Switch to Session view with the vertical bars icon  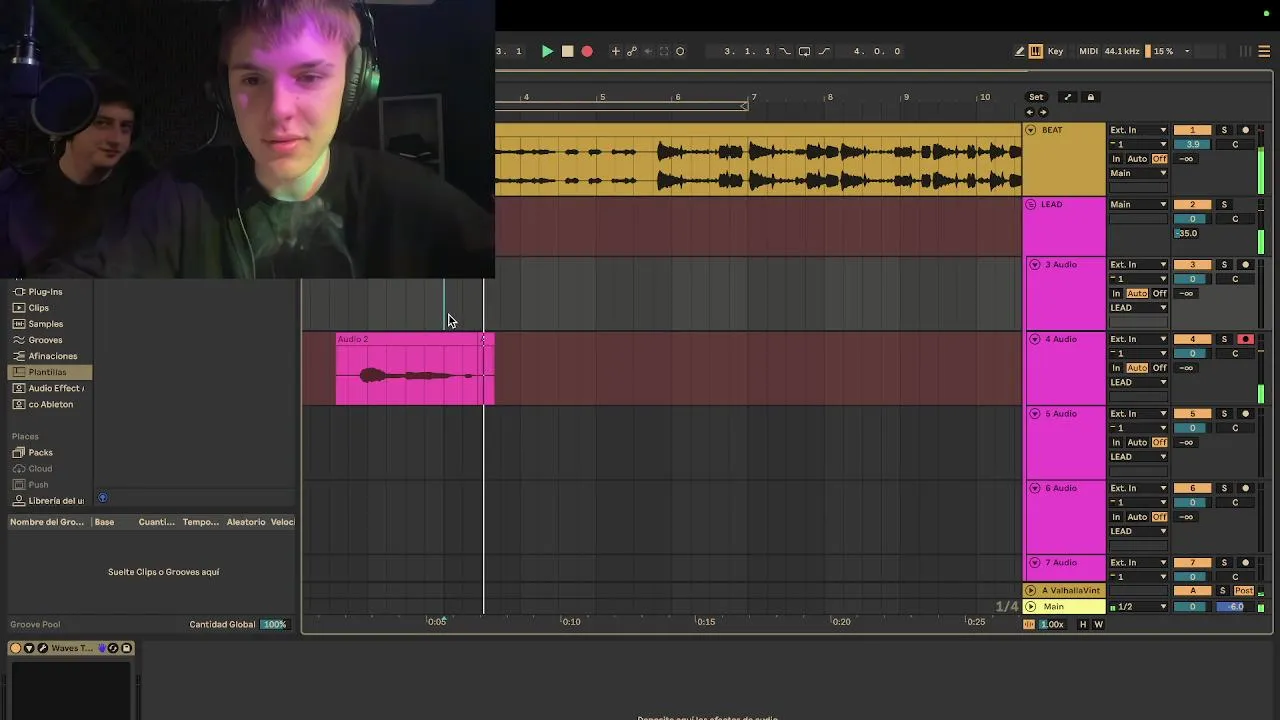pyautogui.click(x=1245, y=51)
